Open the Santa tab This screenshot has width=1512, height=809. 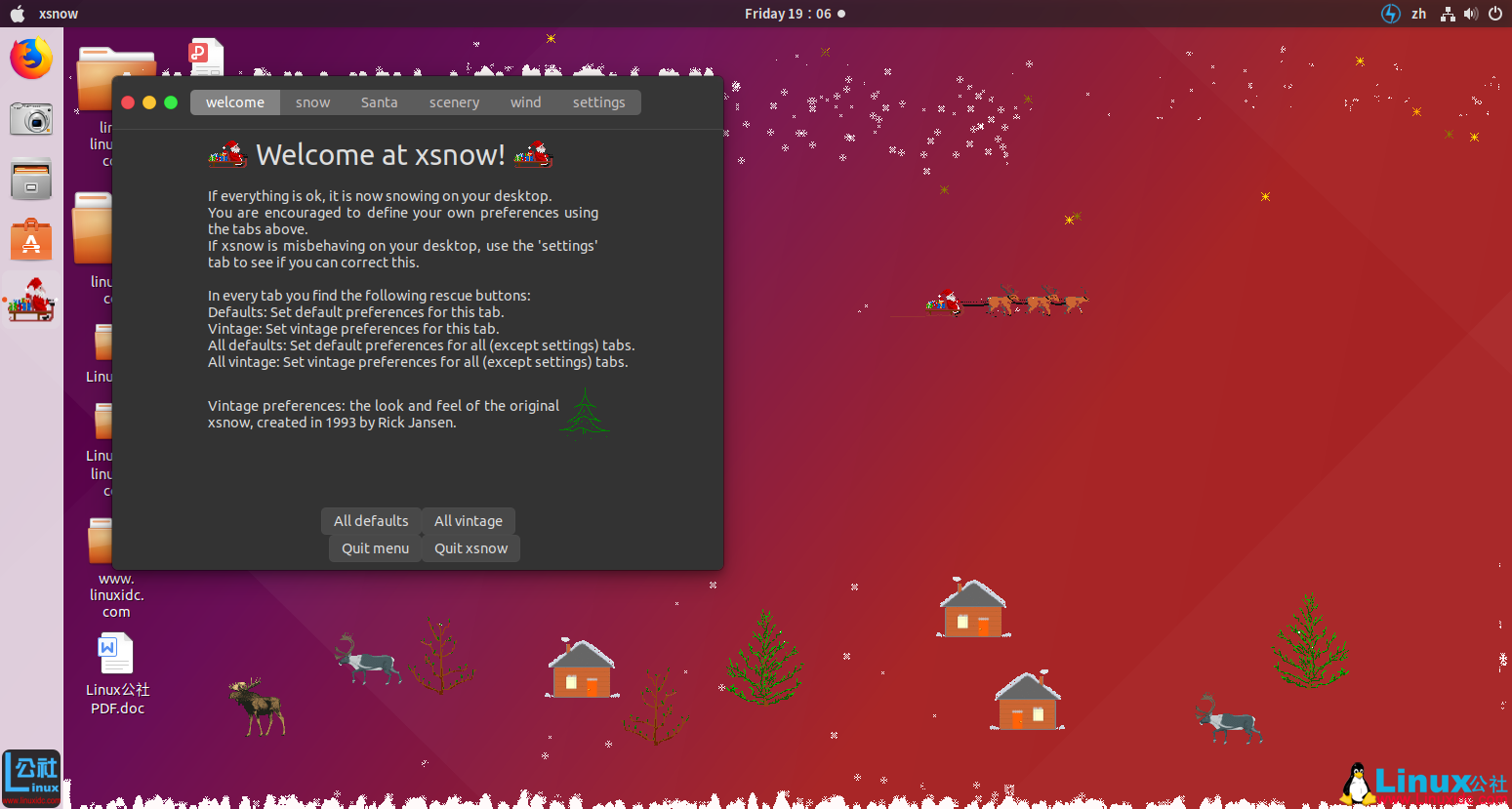coord(379,102)
